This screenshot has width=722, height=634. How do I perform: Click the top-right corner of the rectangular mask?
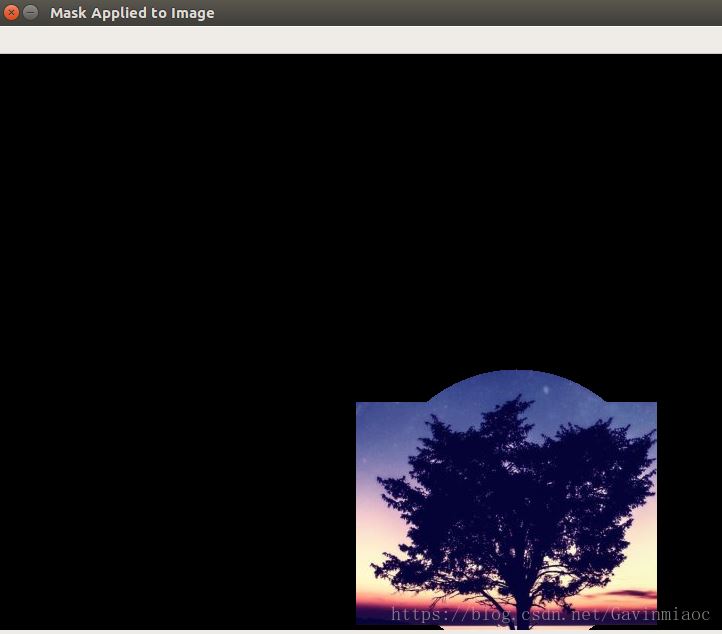click(655, 404)
